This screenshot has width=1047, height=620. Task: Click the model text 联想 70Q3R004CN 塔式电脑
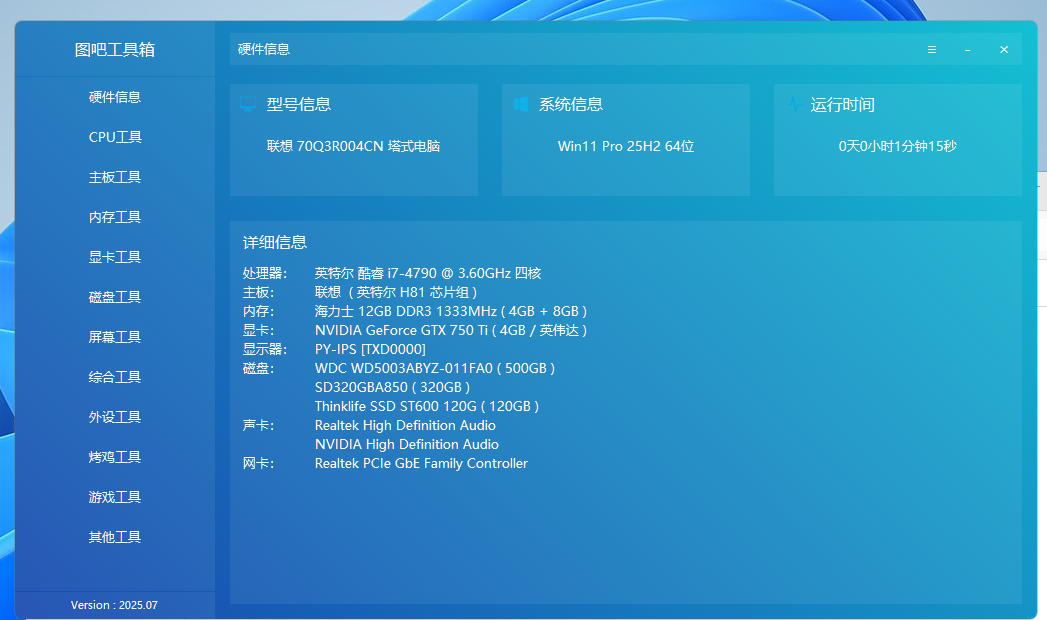[x=353, y=146]
